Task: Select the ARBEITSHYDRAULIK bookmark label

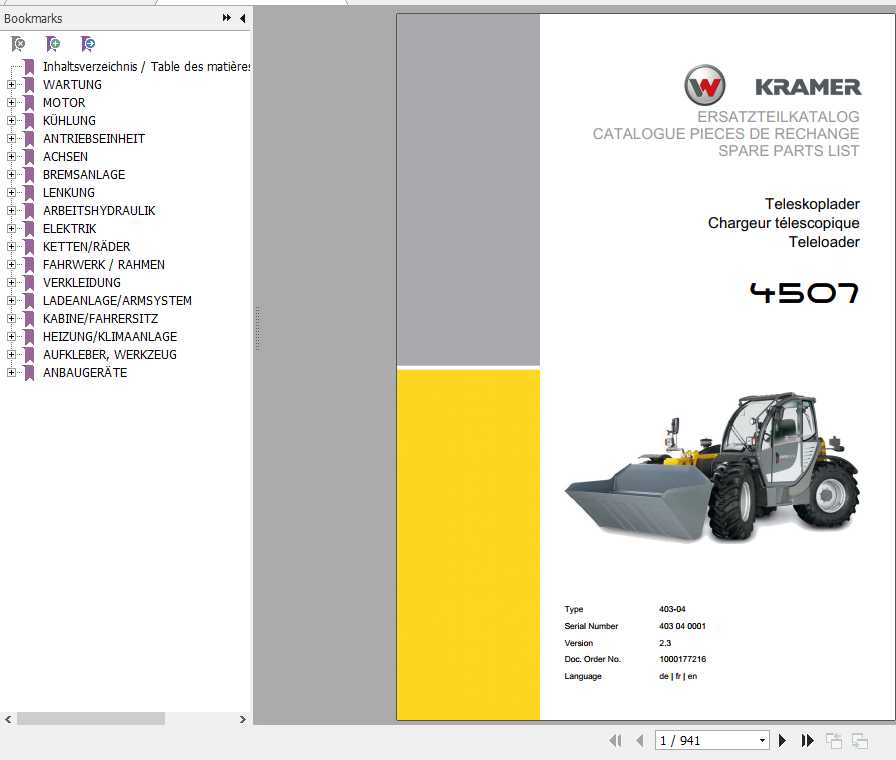Action: (x=99, y=211)
